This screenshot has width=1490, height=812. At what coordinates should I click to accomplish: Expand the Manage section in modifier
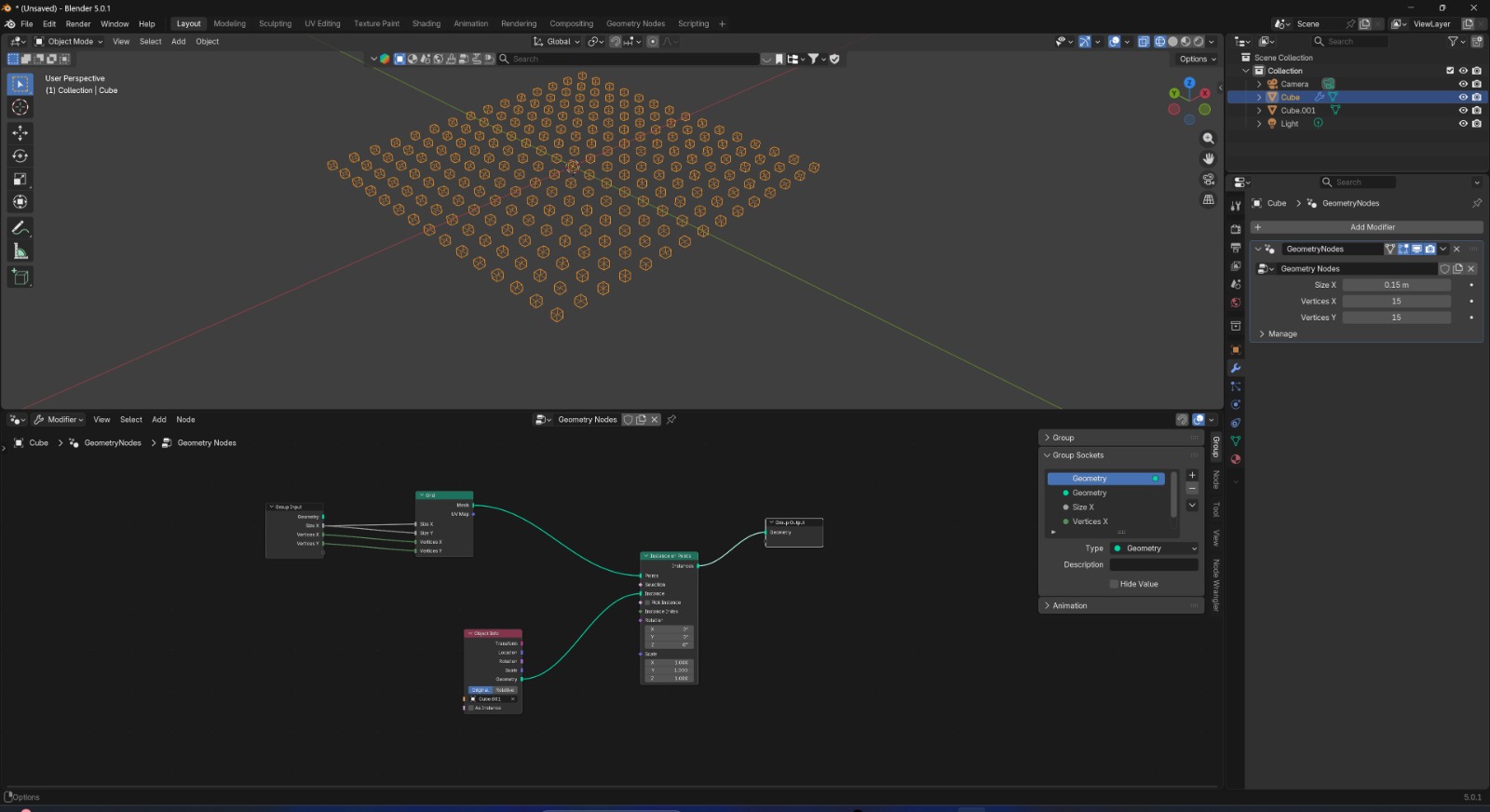click(x=1281, y=333)
